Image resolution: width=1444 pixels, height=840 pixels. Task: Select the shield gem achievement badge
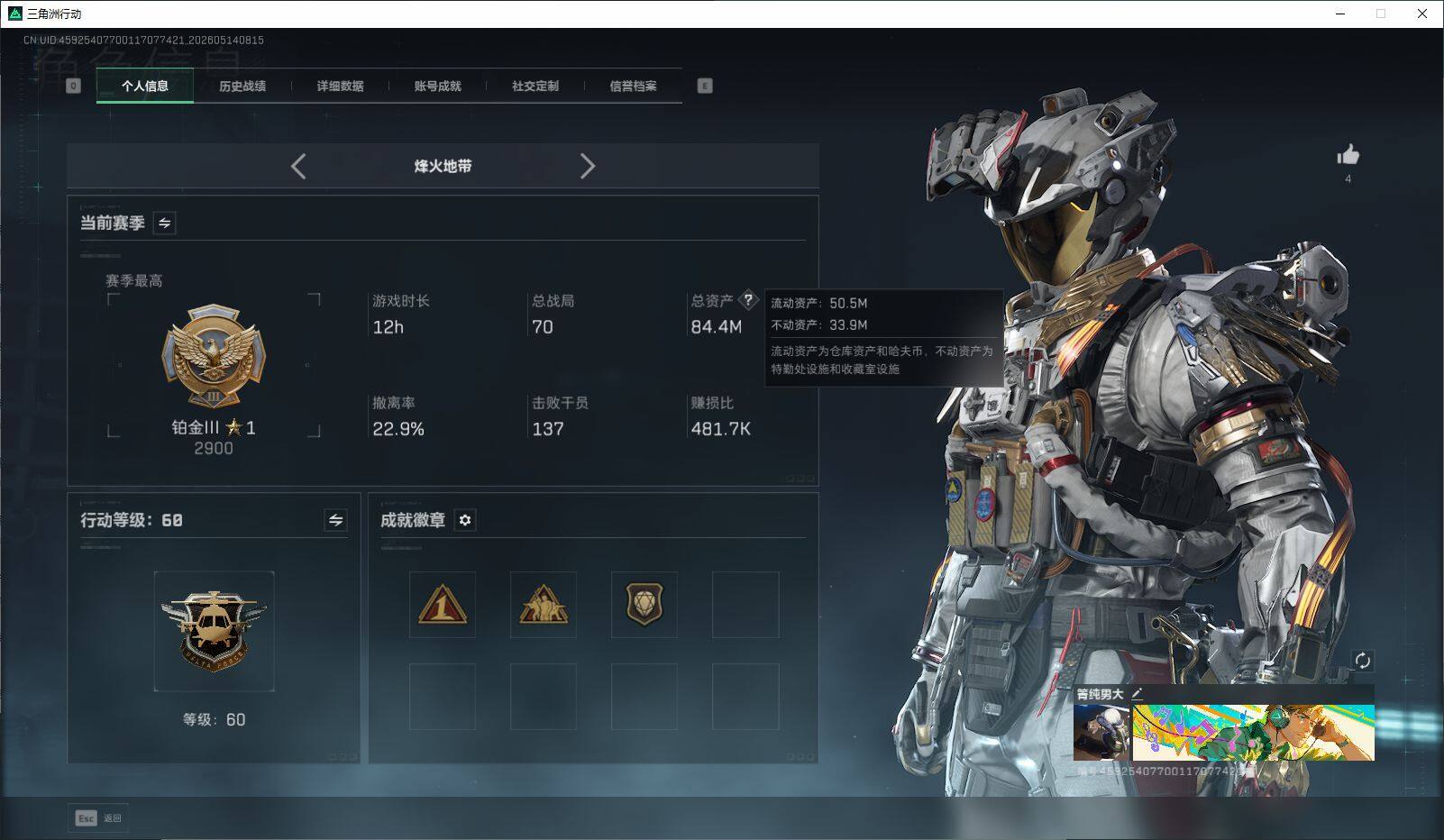pyautogui.click(x=644, y=605)
